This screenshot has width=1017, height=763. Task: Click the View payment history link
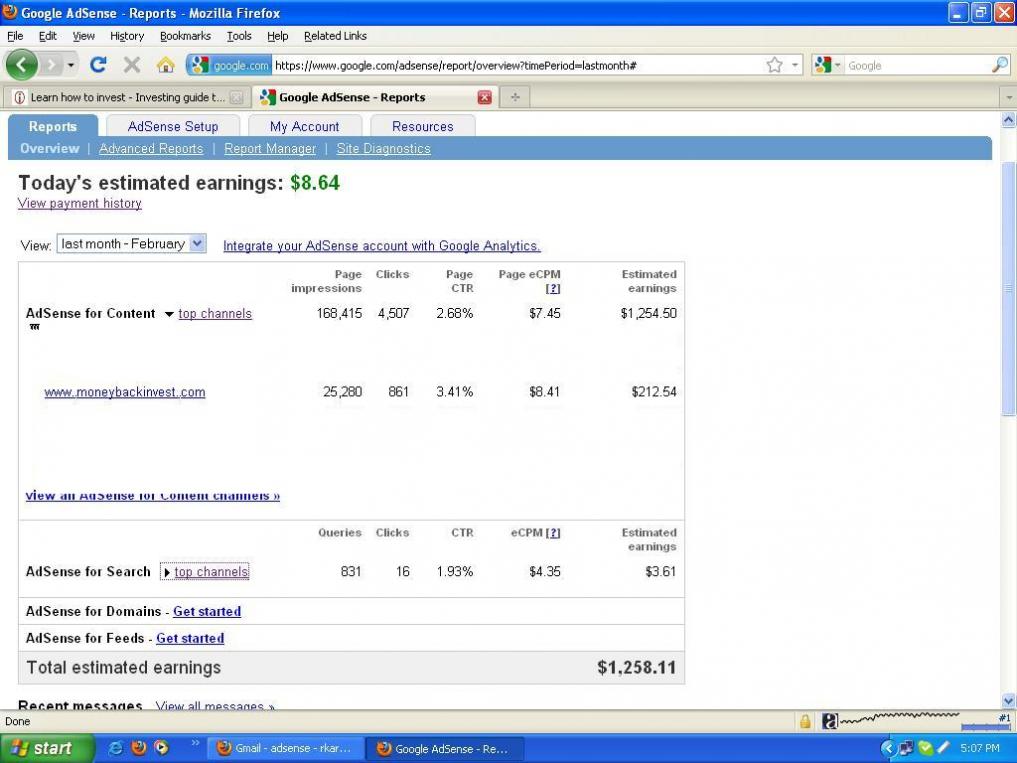(80, 204)
